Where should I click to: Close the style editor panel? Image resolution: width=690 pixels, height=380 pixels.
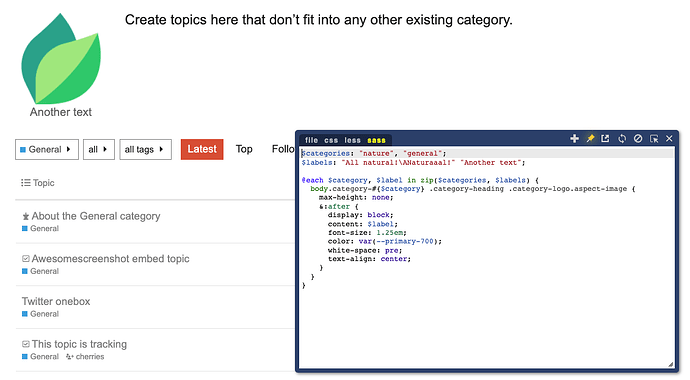[669, 139]
